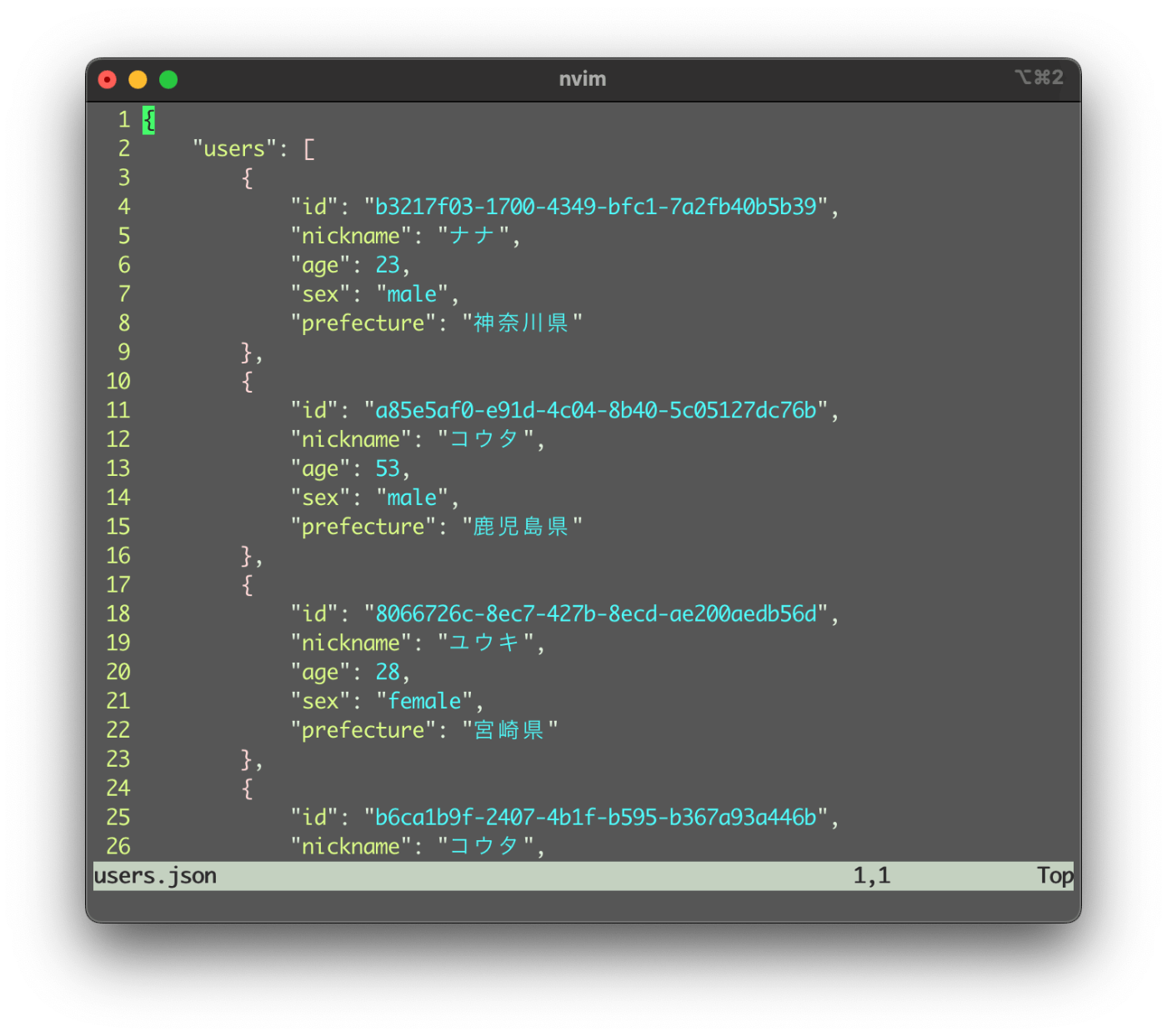Click the "sex" key on line 21
The width and height of the screenshot is (1167, 1036).
320,701
